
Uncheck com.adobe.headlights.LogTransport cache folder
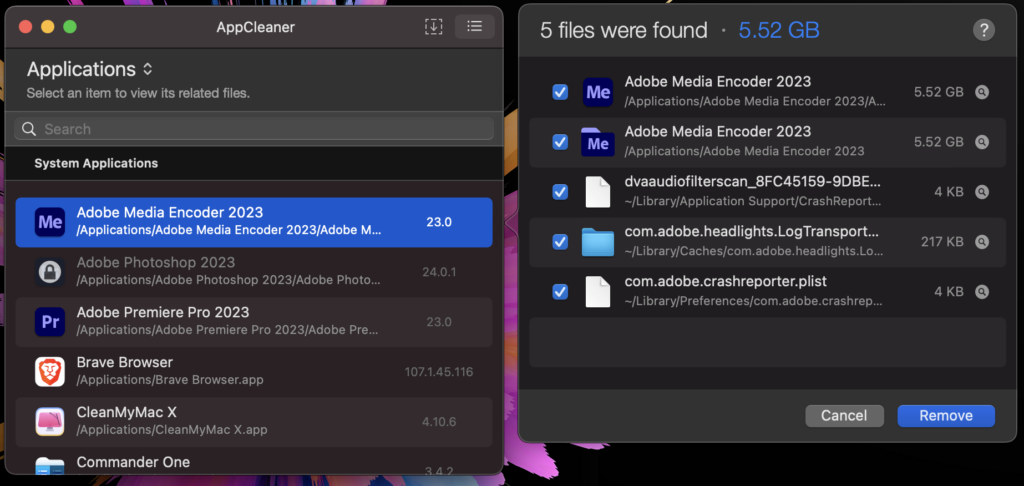[x=560, y=242]
